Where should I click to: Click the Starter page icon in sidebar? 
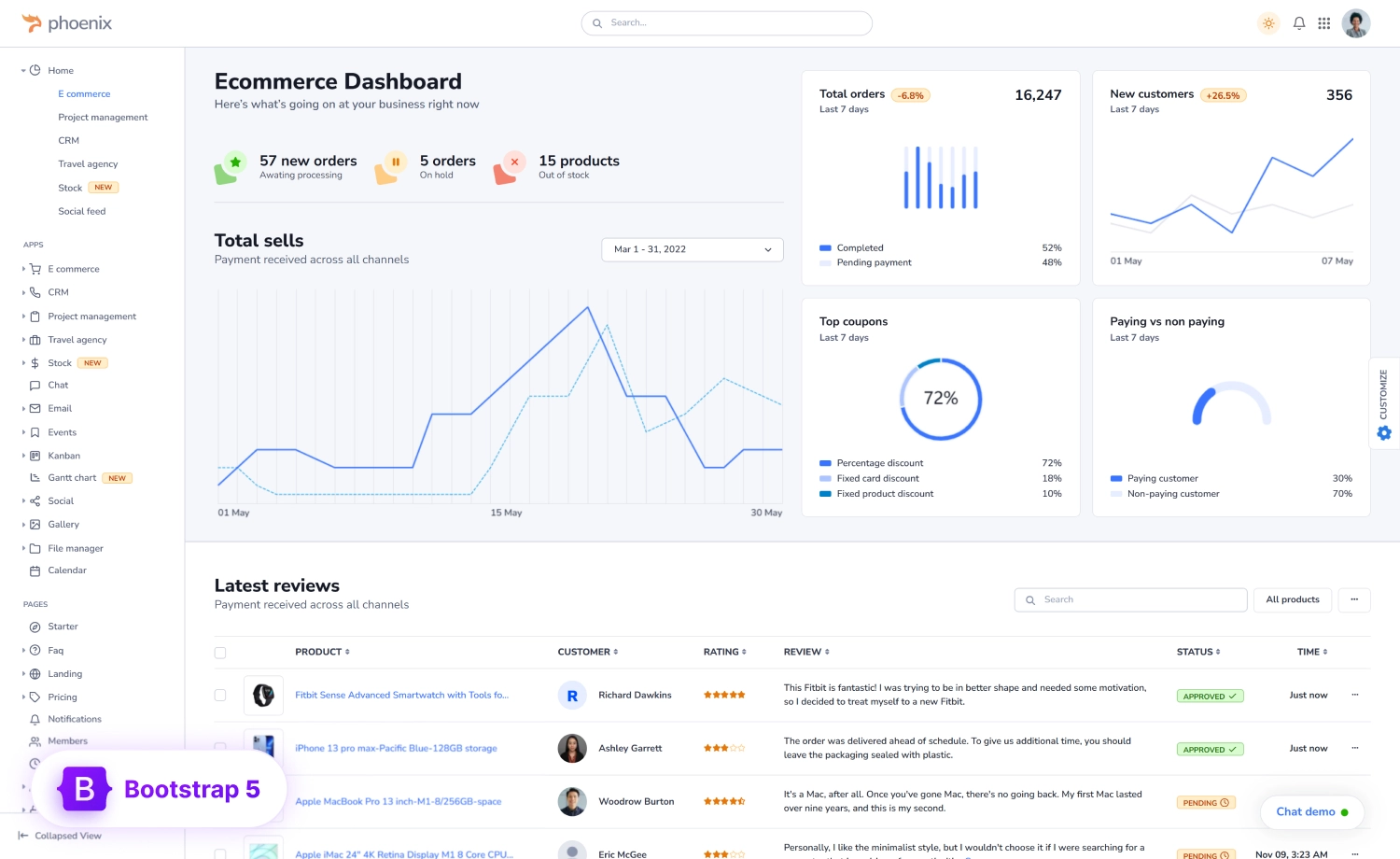tap(35, 627)
